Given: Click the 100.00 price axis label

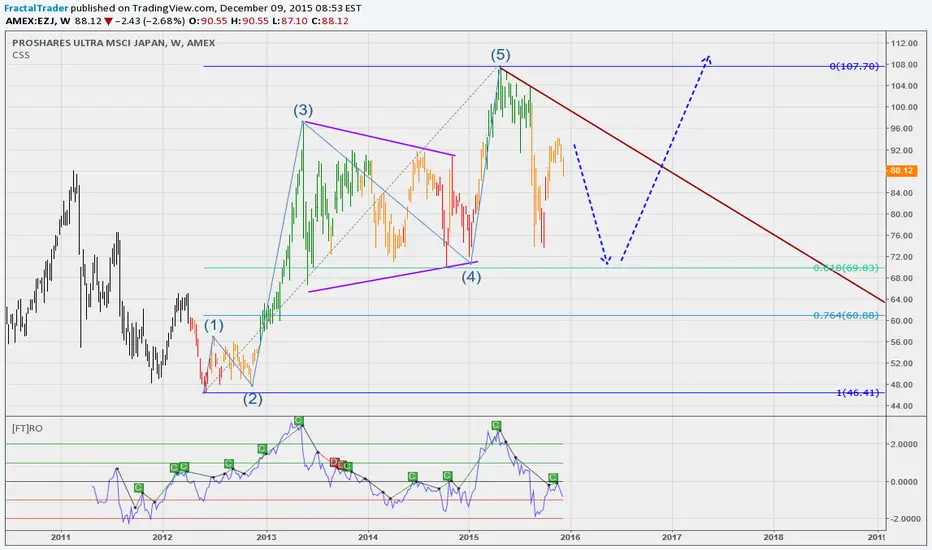Looking at the screenshot, I should coord(904,107).
